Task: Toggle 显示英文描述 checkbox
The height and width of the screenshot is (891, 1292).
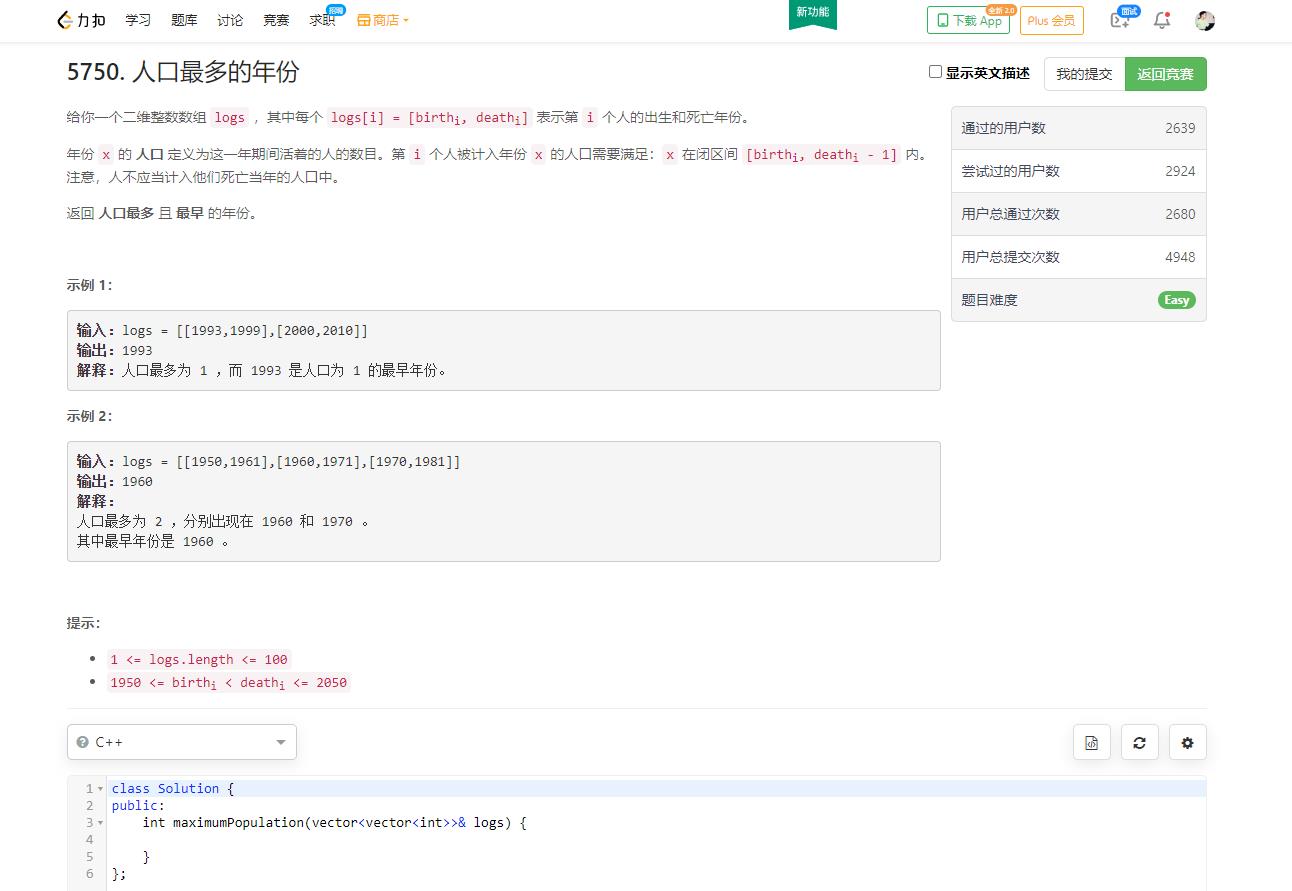Action: tap(935, 72)
